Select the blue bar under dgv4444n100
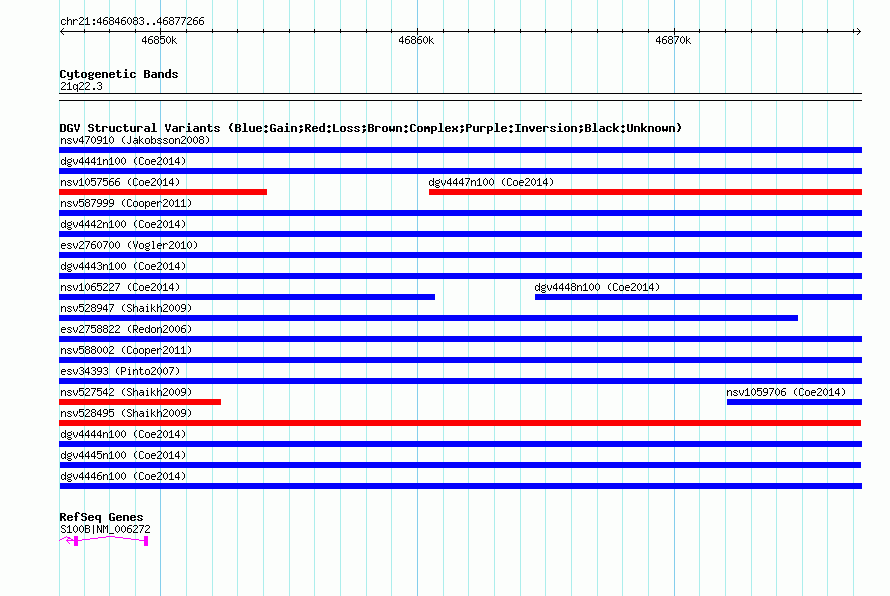Screen dimensions: 890x596 (x=460, y=444)
